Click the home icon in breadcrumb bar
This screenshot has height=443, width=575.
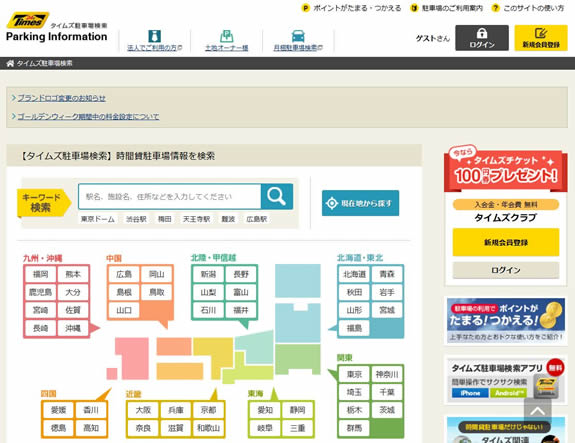pos(10,63)
